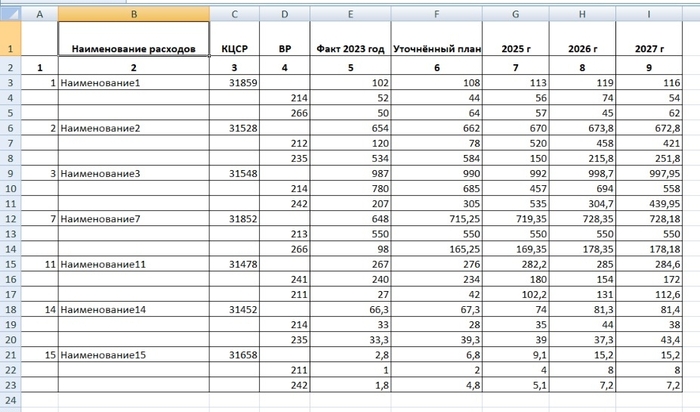Click the 'КЦСР' header cell
The height and width of the screenshot is (412, 700).
pyautogui.click(x=234, y=38)
